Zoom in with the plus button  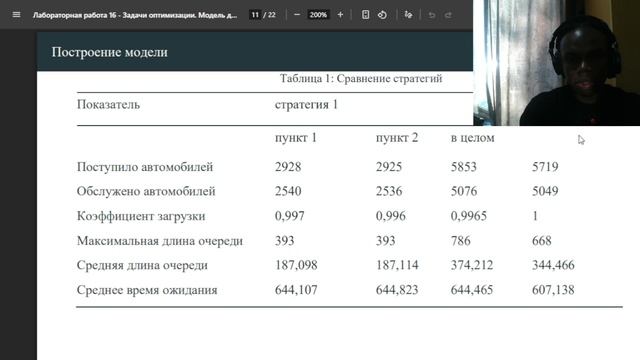tap(340, 15)
